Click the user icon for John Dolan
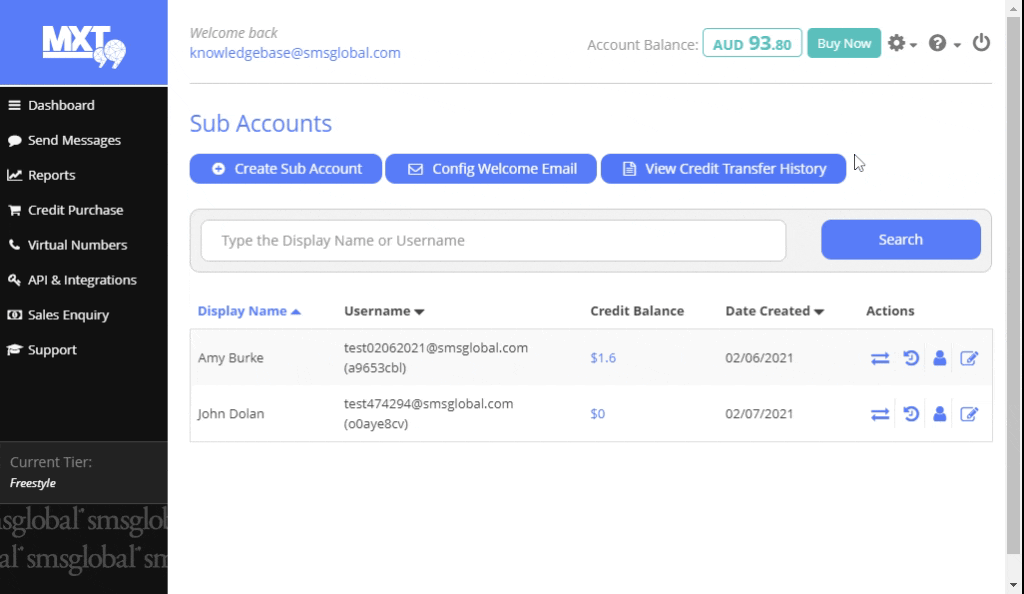Screen dimensions: 1024x594 click(x=939, y=414)
